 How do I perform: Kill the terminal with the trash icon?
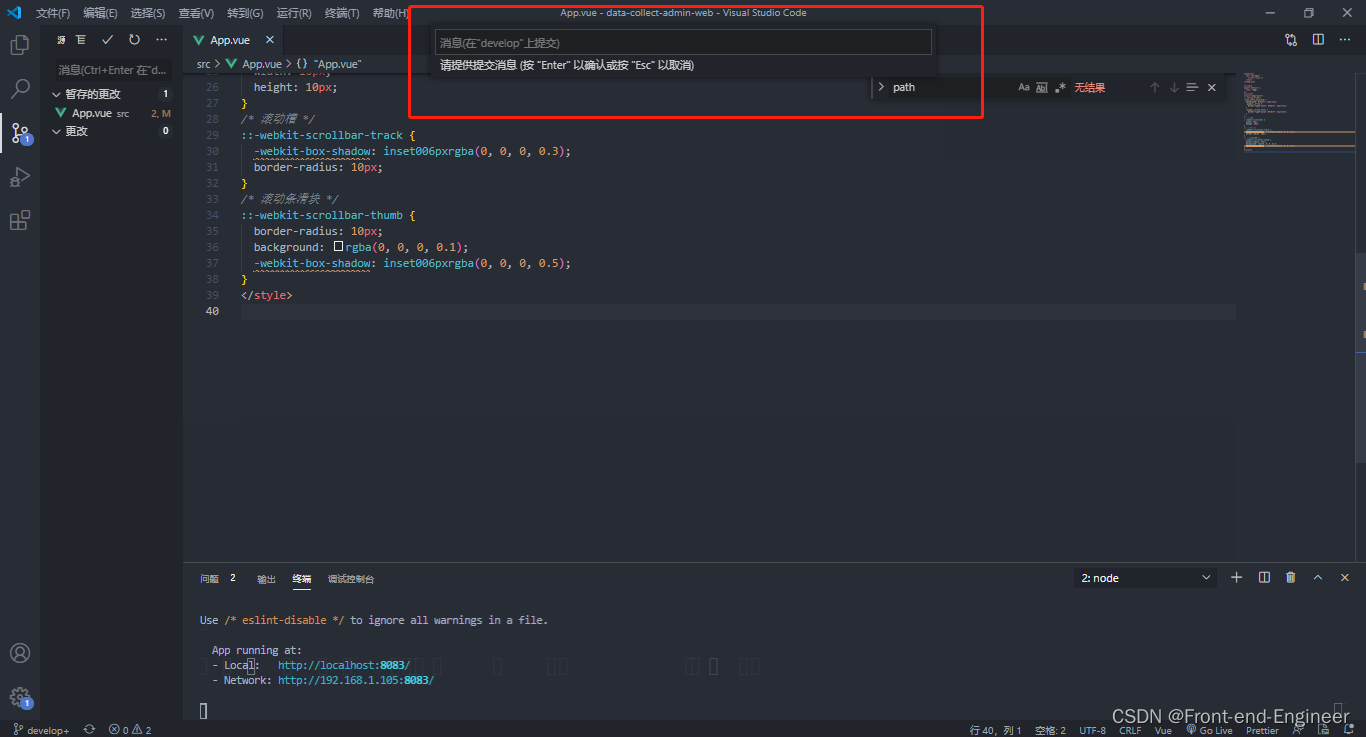point(1291,578)
